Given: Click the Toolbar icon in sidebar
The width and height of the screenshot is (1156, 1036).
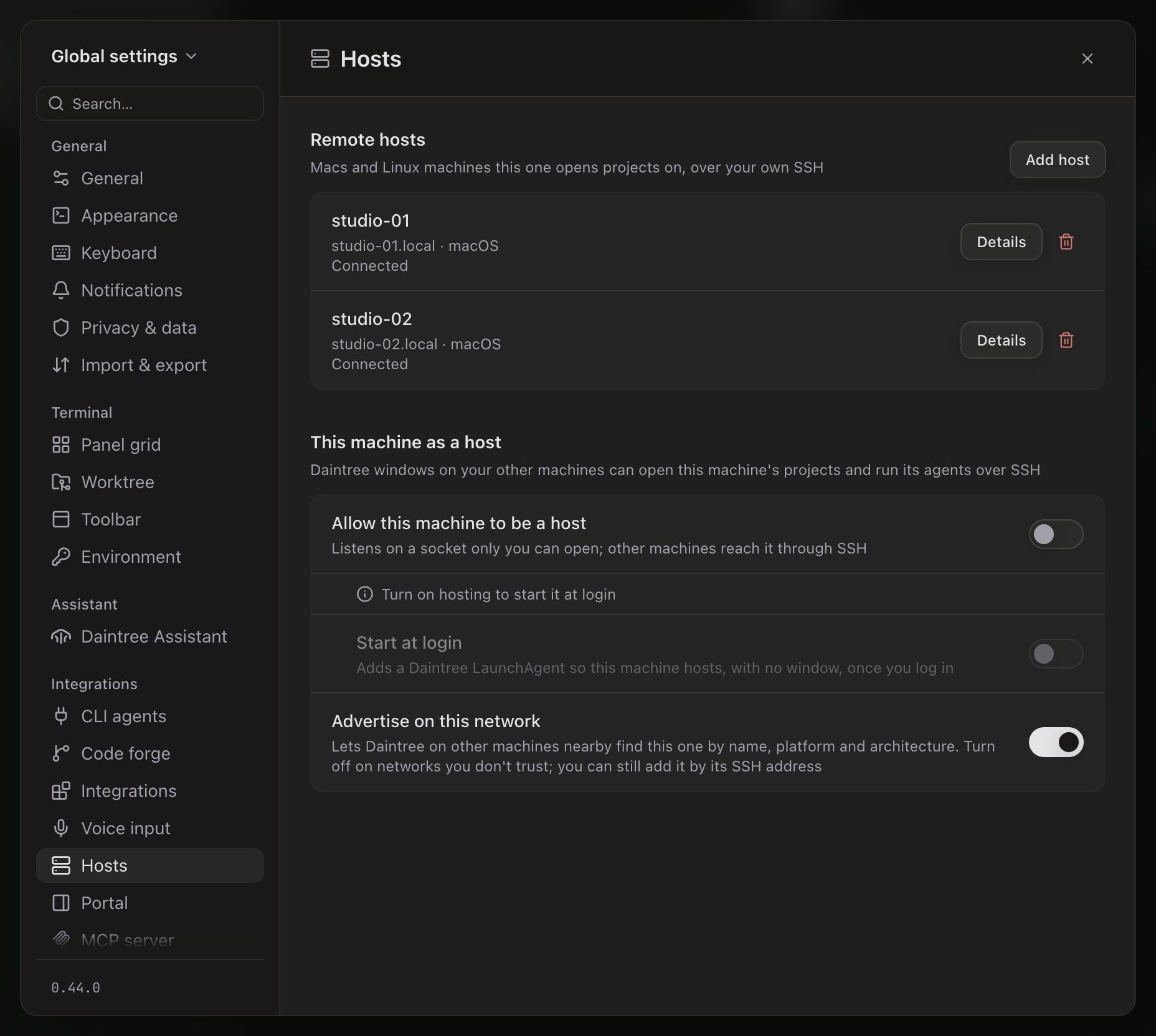Looking at the screenshot, I should click(x=60, y=519).
